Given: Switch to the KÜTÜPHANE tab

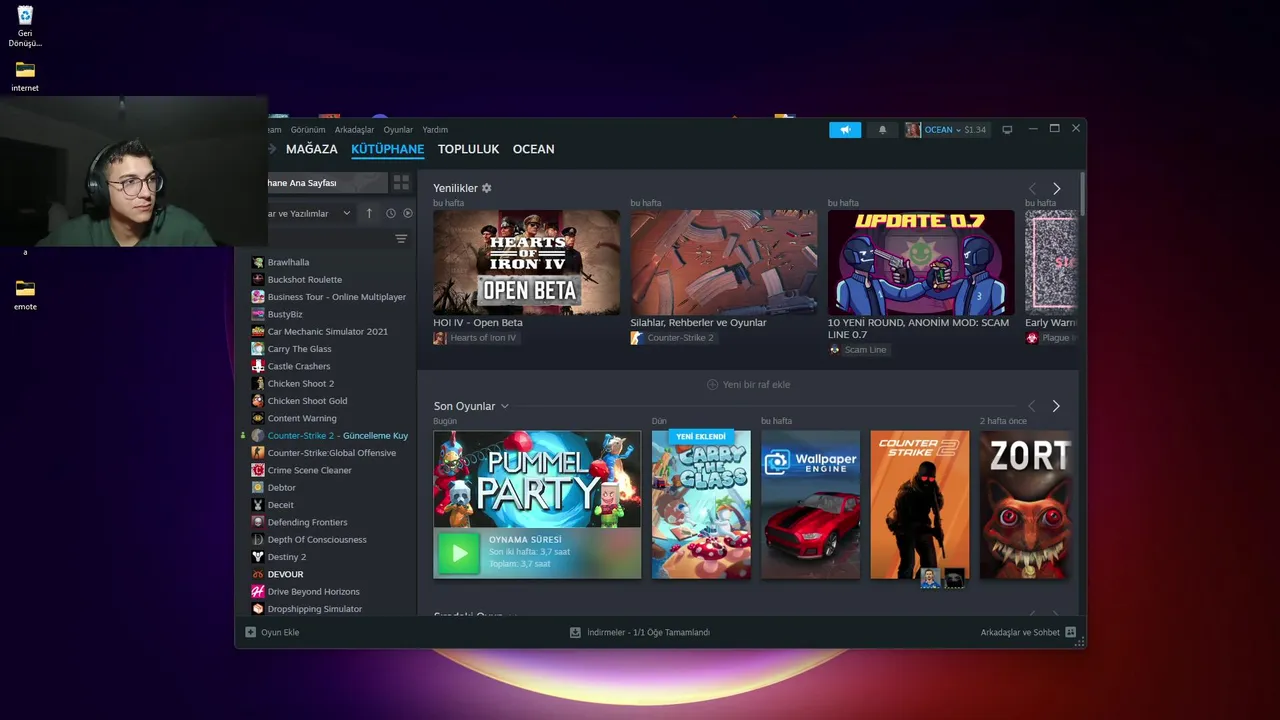Looking at the screenshot, I should click(388, 149).
